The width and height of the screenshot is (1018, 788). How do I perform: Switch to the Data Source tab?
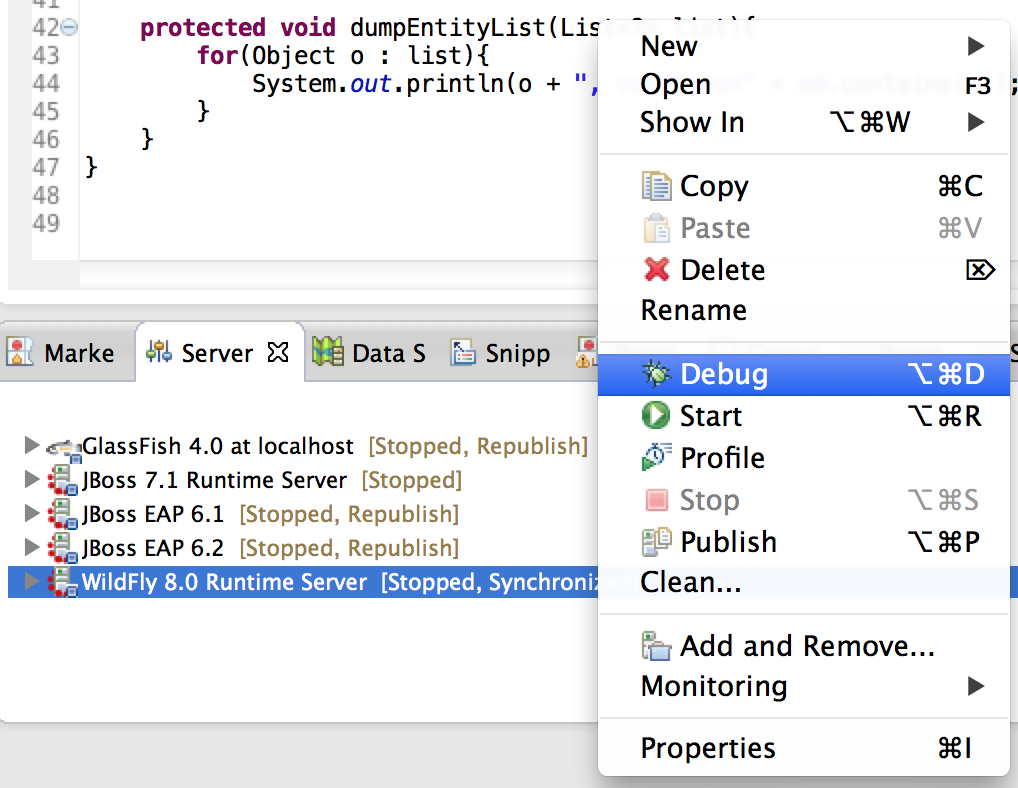[369, 352]
